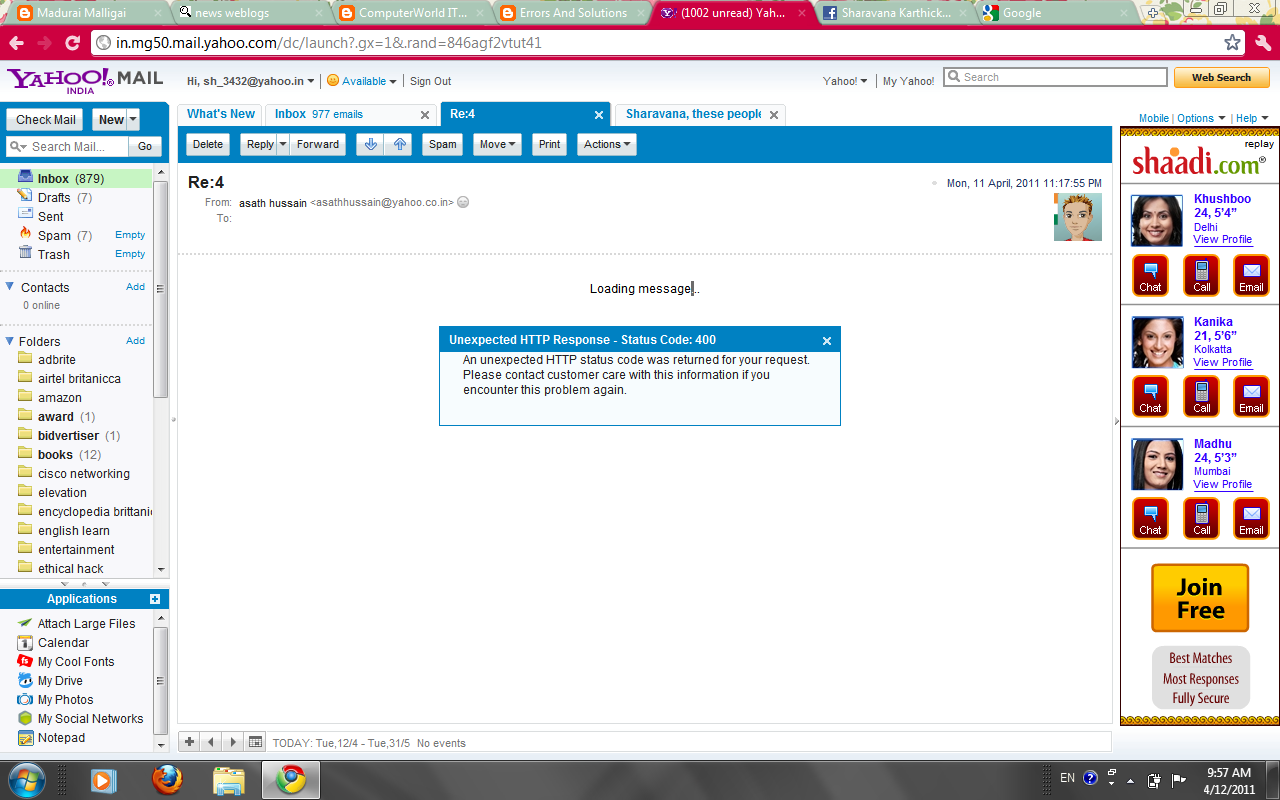Open Windows Media Player from taskbar
The height and width of the screenshot is (800, 1280).
pos(103,779)
